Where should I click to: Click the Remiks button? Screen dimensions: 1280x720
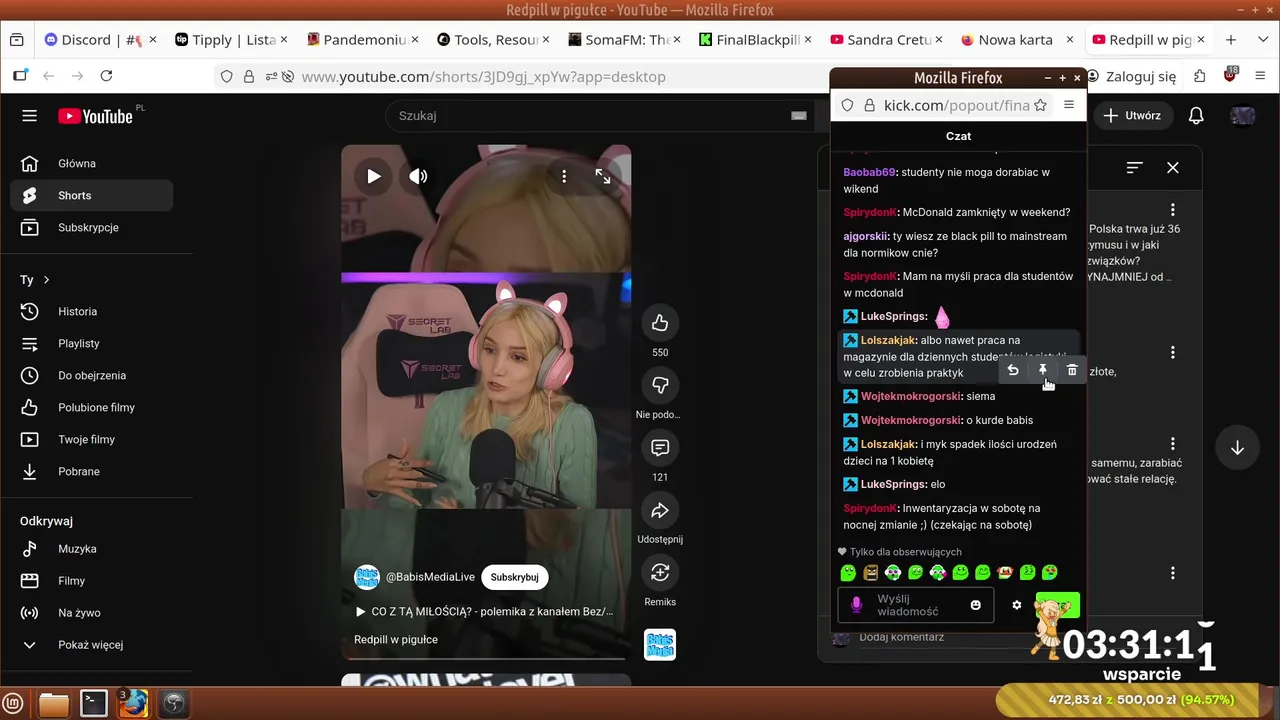click(x=660, y=573)
